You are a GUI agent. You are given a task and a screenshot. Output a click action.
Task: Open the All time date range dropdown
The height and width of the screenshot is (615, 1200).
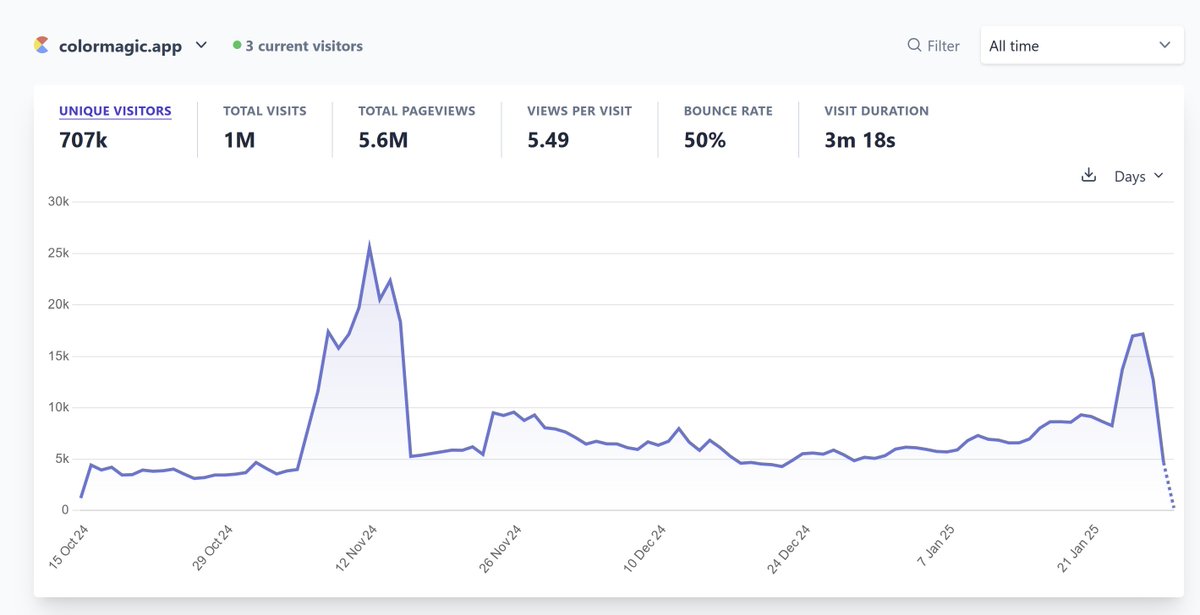click(x=1079, y=45)
